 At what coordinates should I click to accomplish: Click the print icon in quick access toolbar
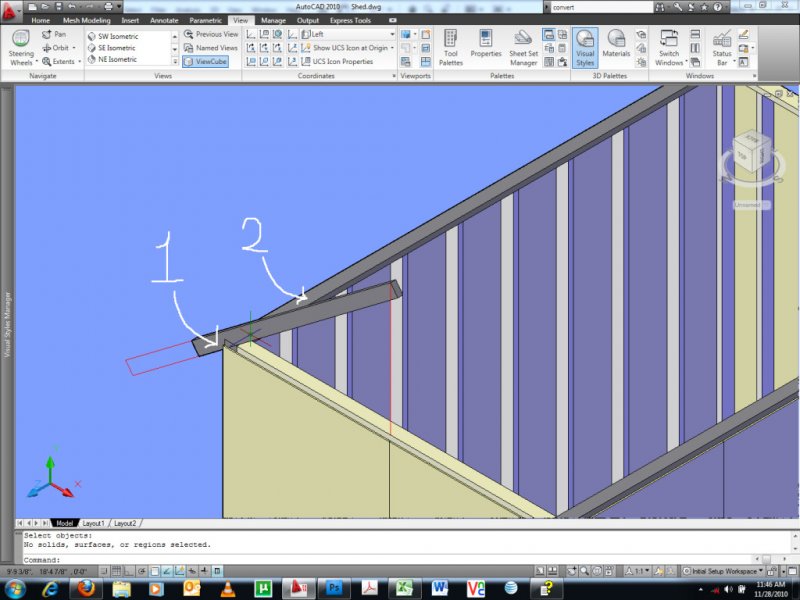point(108,7)
